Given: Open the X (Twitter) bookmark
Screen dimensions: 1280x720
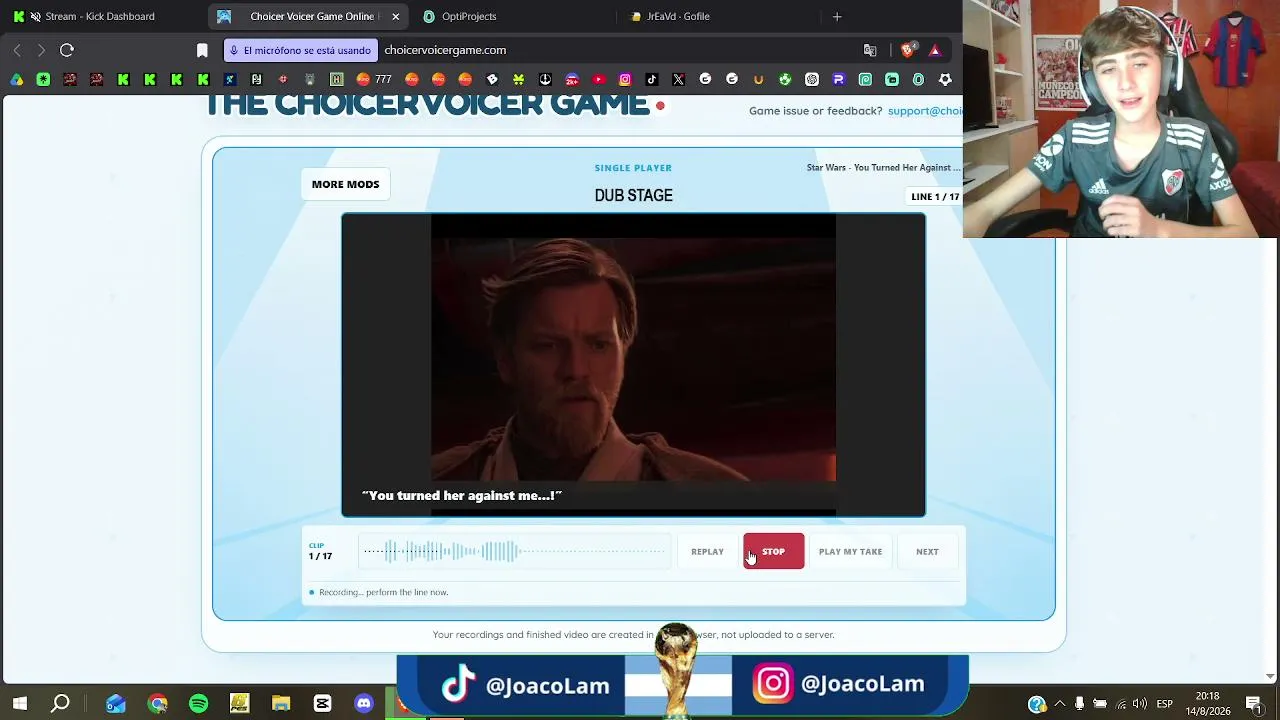Looking at the screenshot, I should [679, 79].
